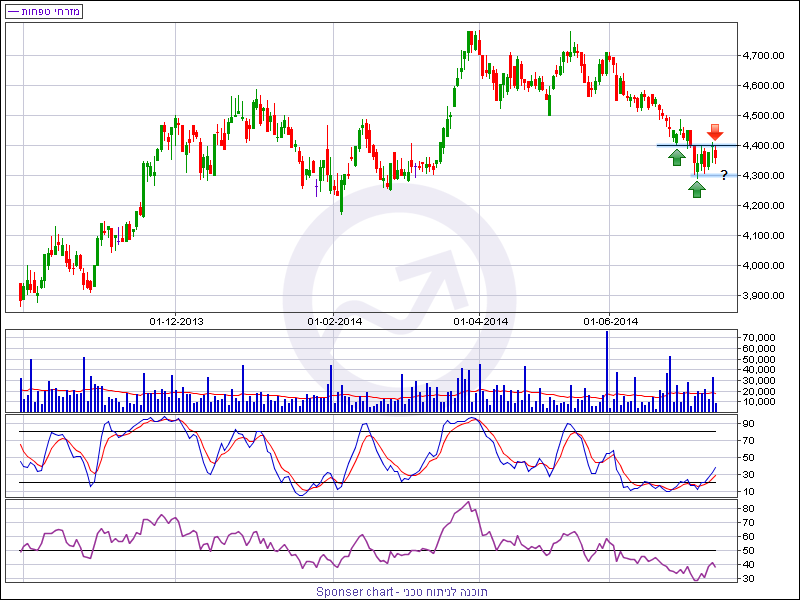Viewport: 800px width, 600px height.
Task: Click the 80 label on the RSI panel
Action: point(748,509)
